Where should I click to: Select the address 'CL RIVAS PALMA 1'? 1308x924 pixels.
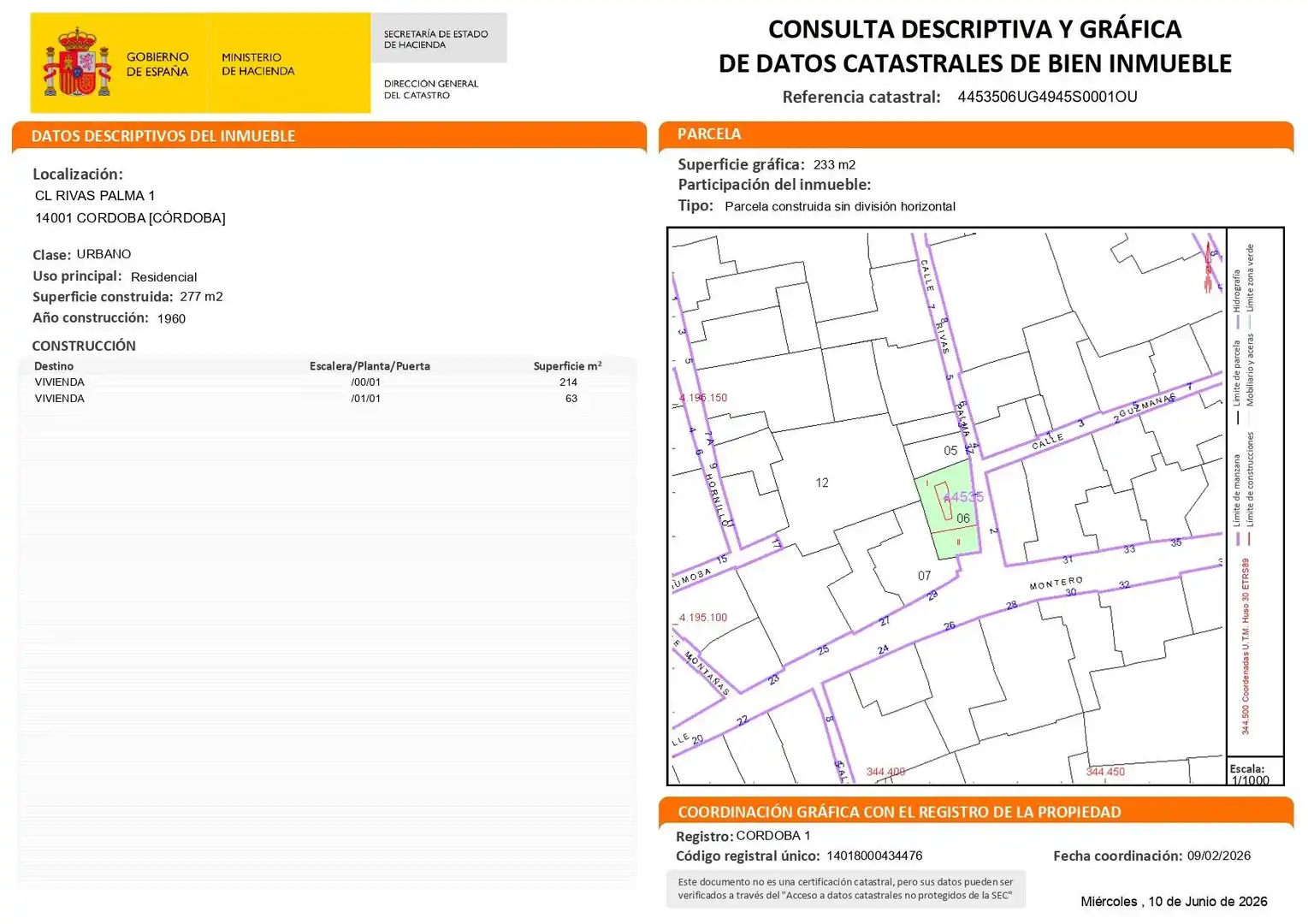(95, 196)
